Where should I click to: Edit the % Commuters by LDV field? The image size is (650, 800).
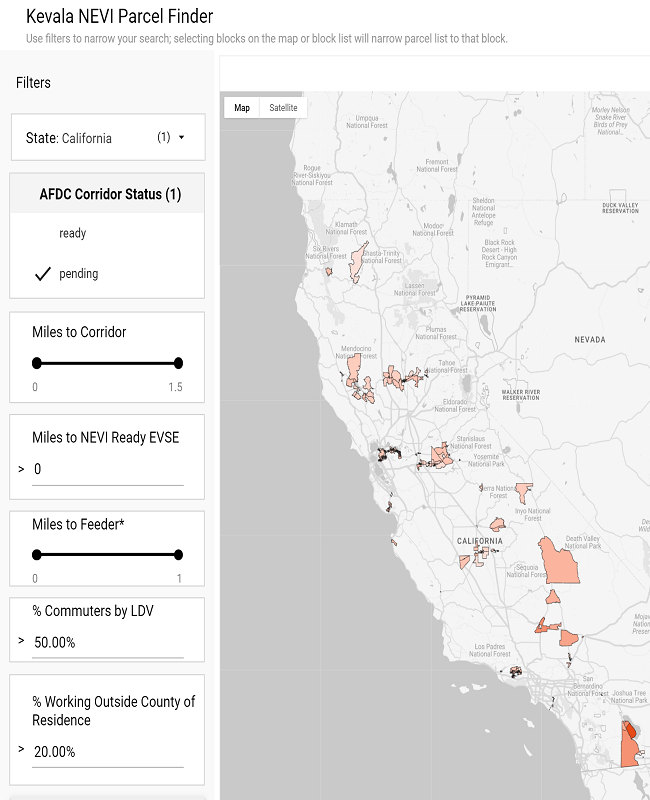click(108, 642)
